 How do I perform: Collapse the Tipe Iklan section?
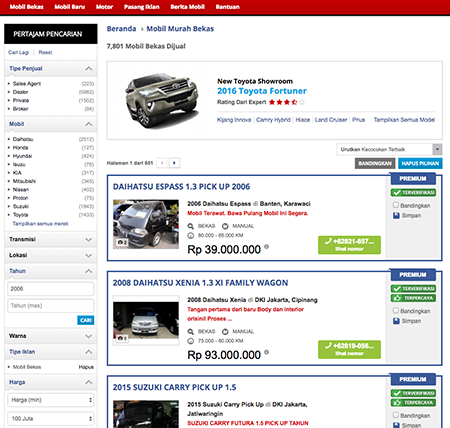point(51,352)
